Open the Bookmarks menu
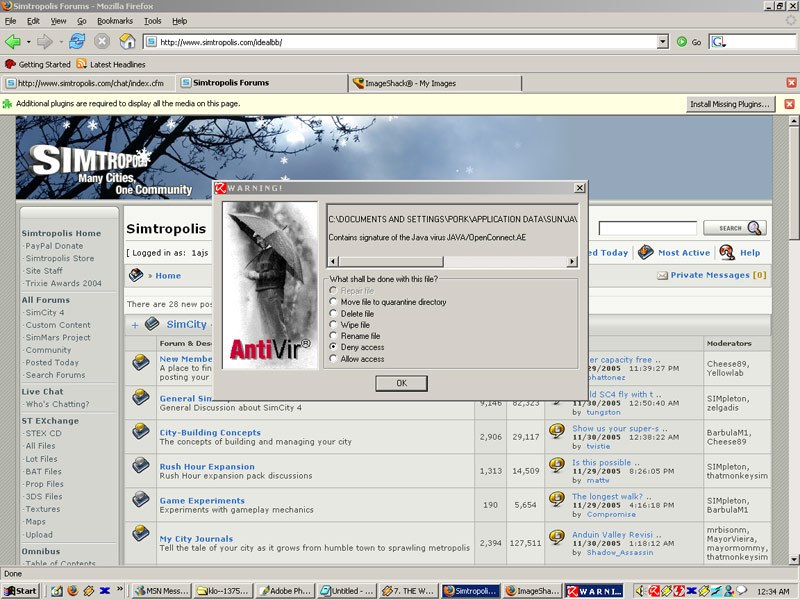Image resolution: width=800 pixels, height=600 pixels. 115,21
